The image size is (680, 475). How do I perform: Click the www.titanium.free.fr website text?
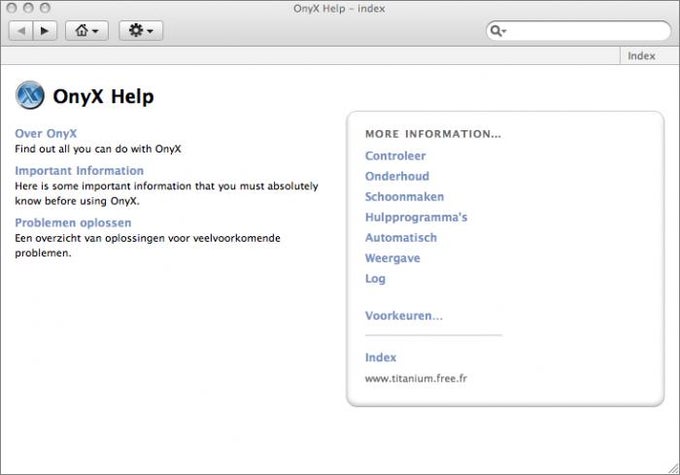click(x=416, y=378)
